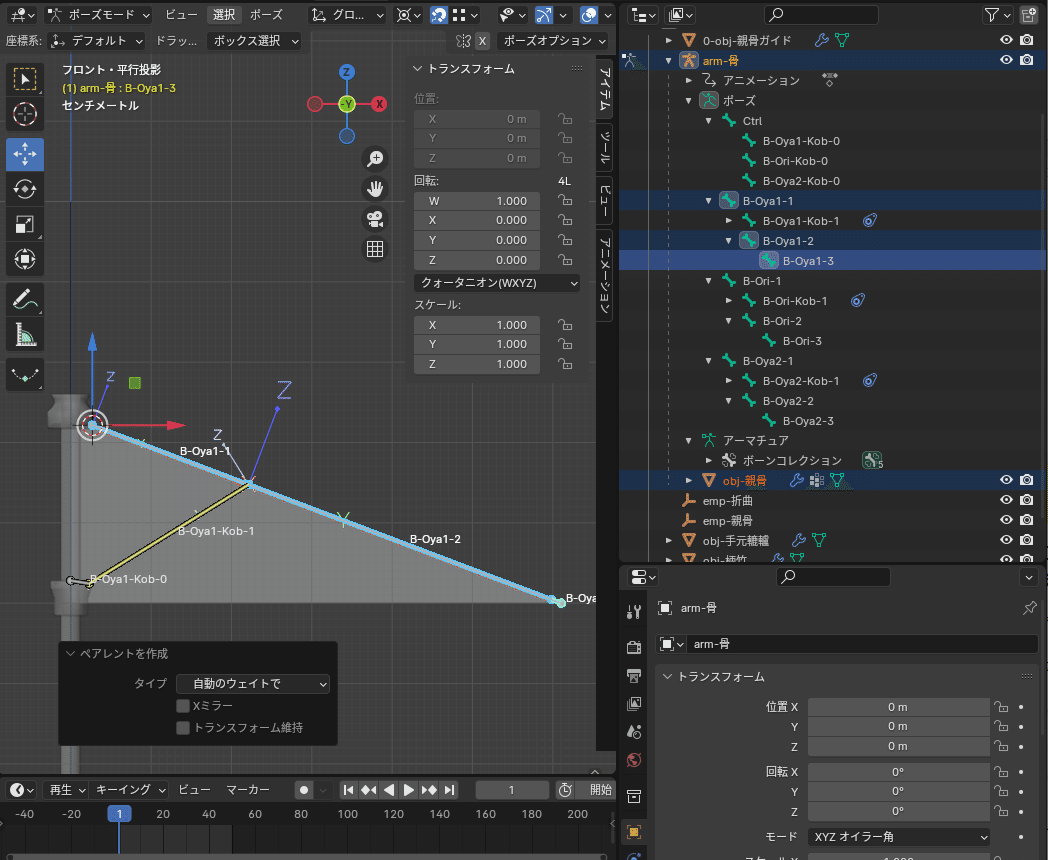
Task: Select the Annotate pencil tool
Action: pyautogui.click(x=25, y=298)
